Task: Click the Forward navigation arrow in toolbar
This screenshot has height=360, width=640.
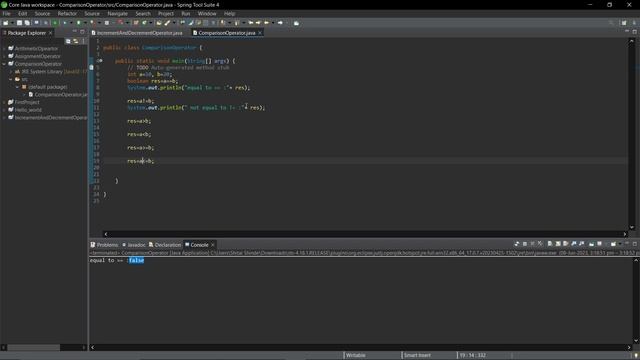Action: (x=280, y=23)
